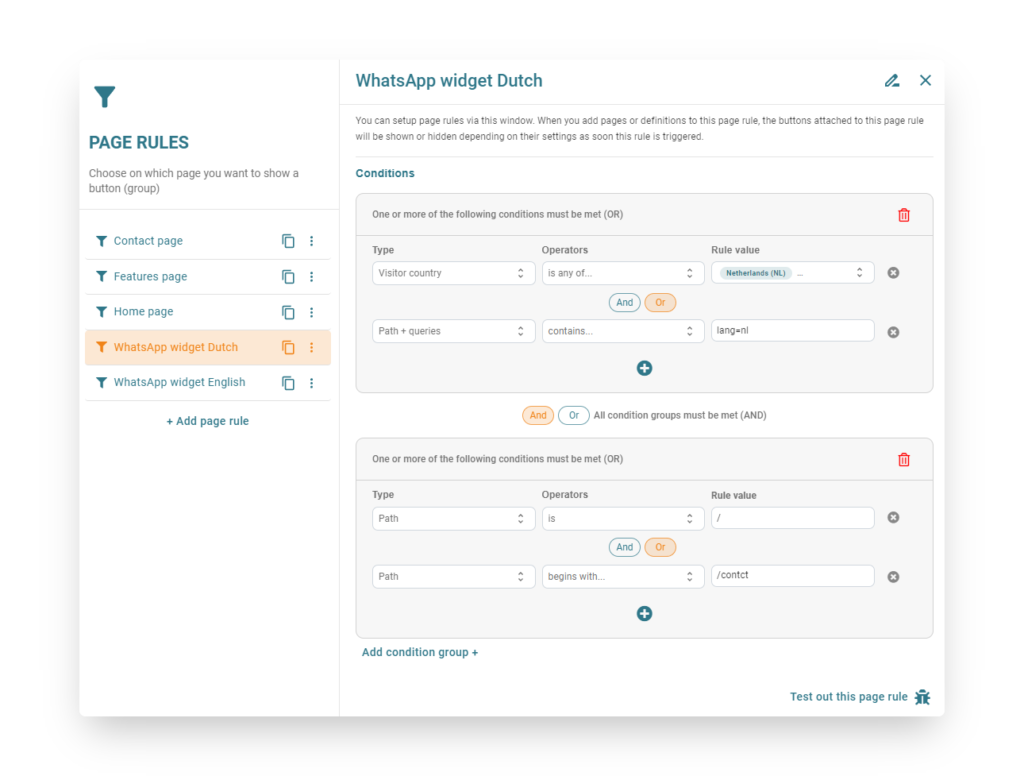Remove the Visitor country condition row
The width and height of the screenshot is (1024, 776).
coord(893,273)
